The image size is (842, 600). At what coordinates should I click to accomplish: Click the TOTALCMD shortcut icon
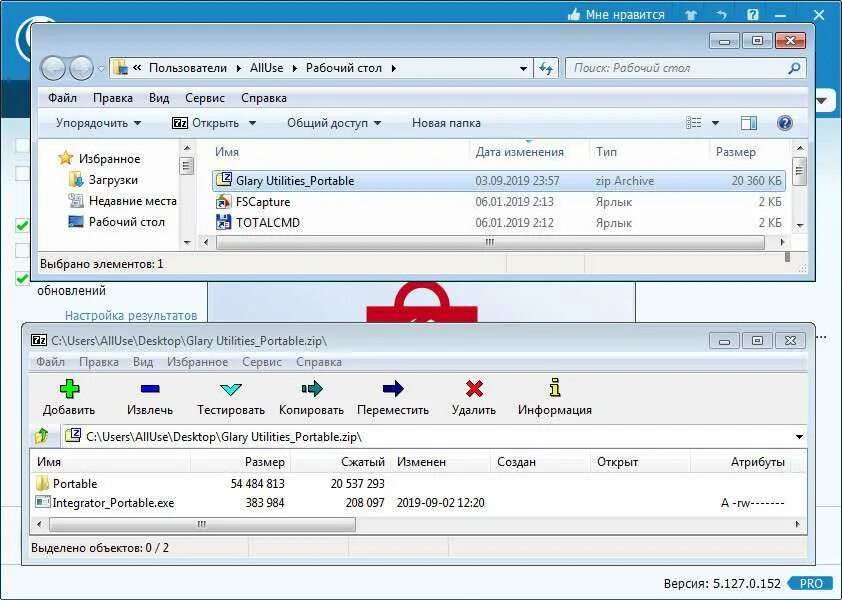(x=223, y=222)
